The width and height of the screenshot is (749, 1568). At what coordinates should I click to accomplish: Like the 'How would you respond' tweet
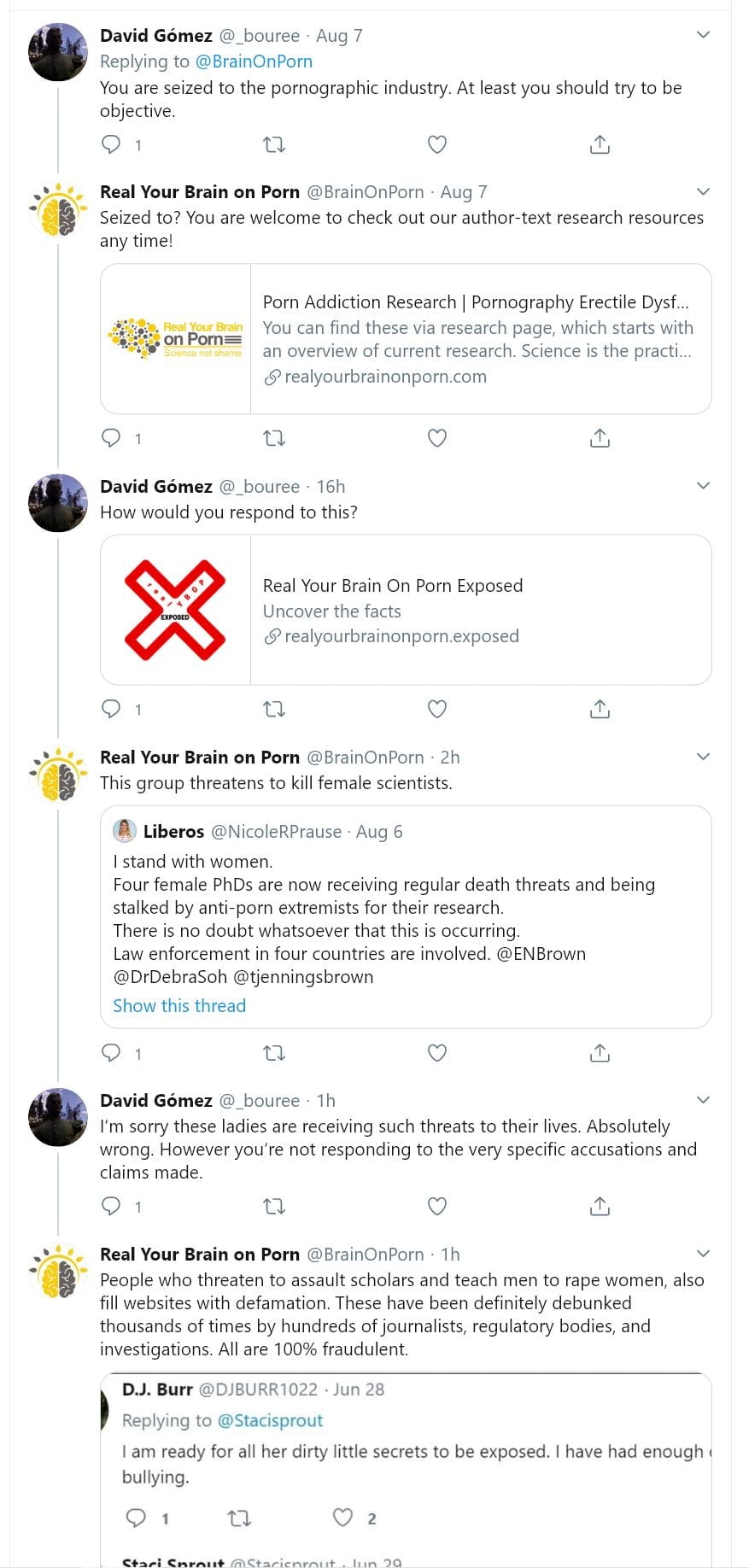click(x=437, y=709)
